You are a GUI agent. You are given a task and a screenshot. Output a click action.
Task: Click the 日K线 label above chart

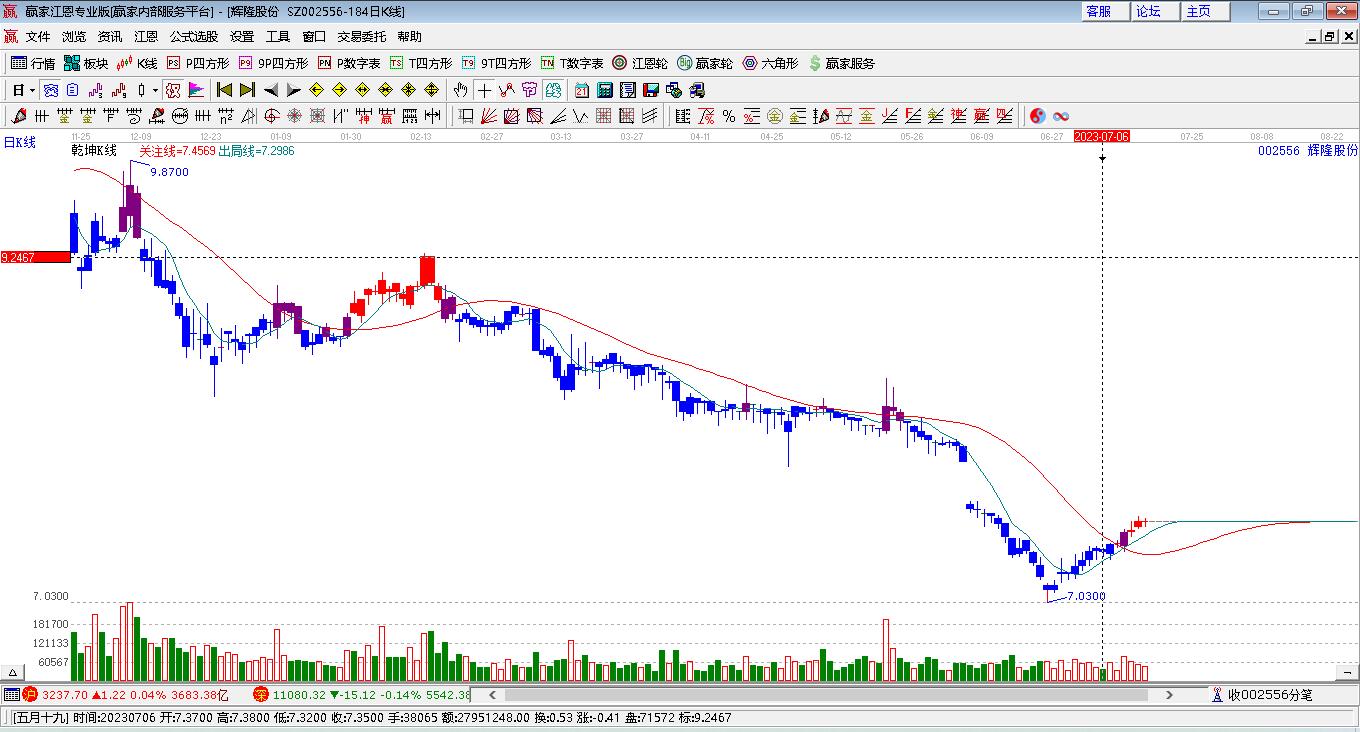pos(19,143)
